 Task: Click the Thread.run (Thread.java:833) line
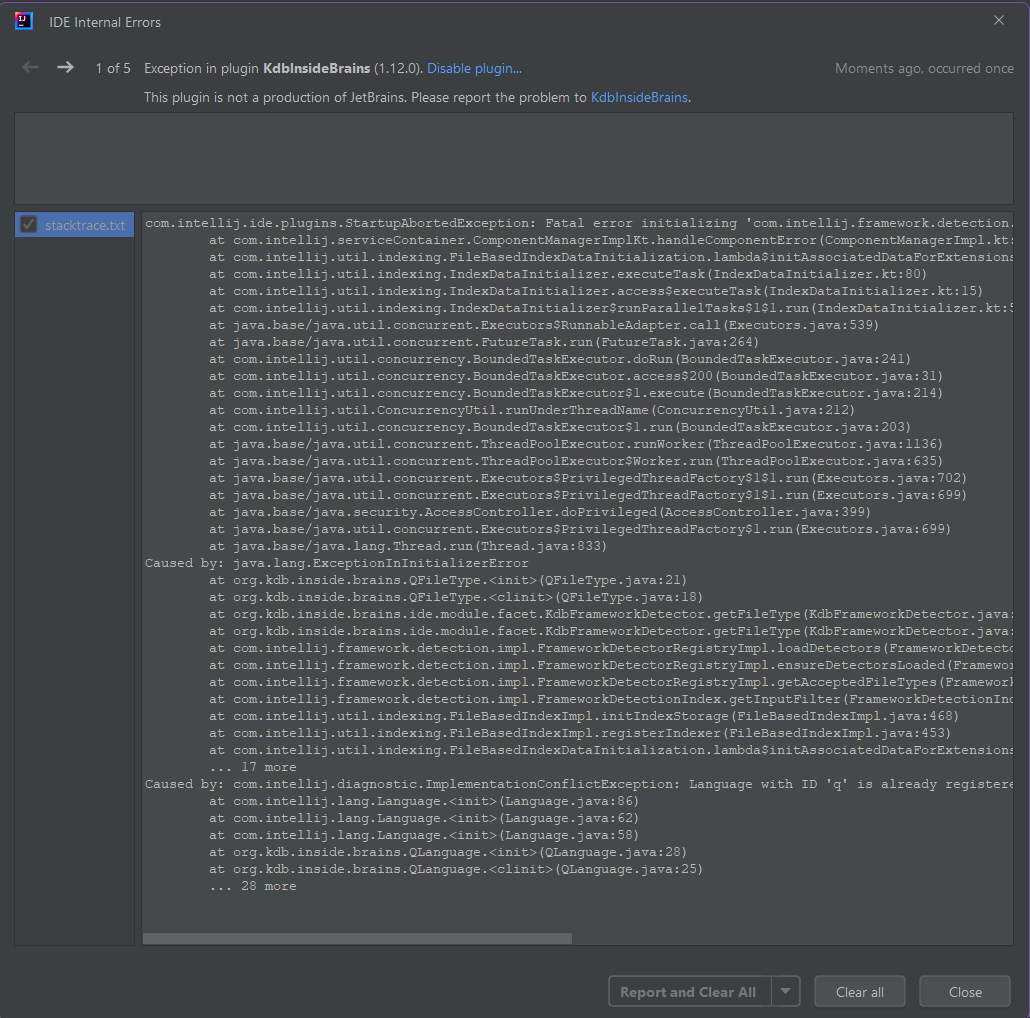pyautogui.click(x=408, y=546)
